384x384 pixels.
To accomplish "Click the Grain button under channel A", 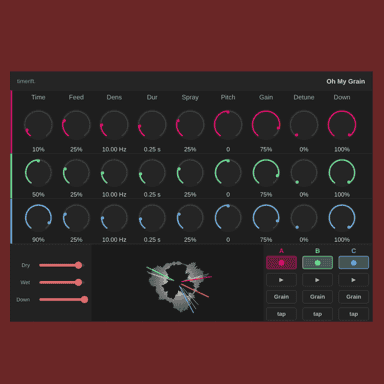I will click(x=281, y=297).
